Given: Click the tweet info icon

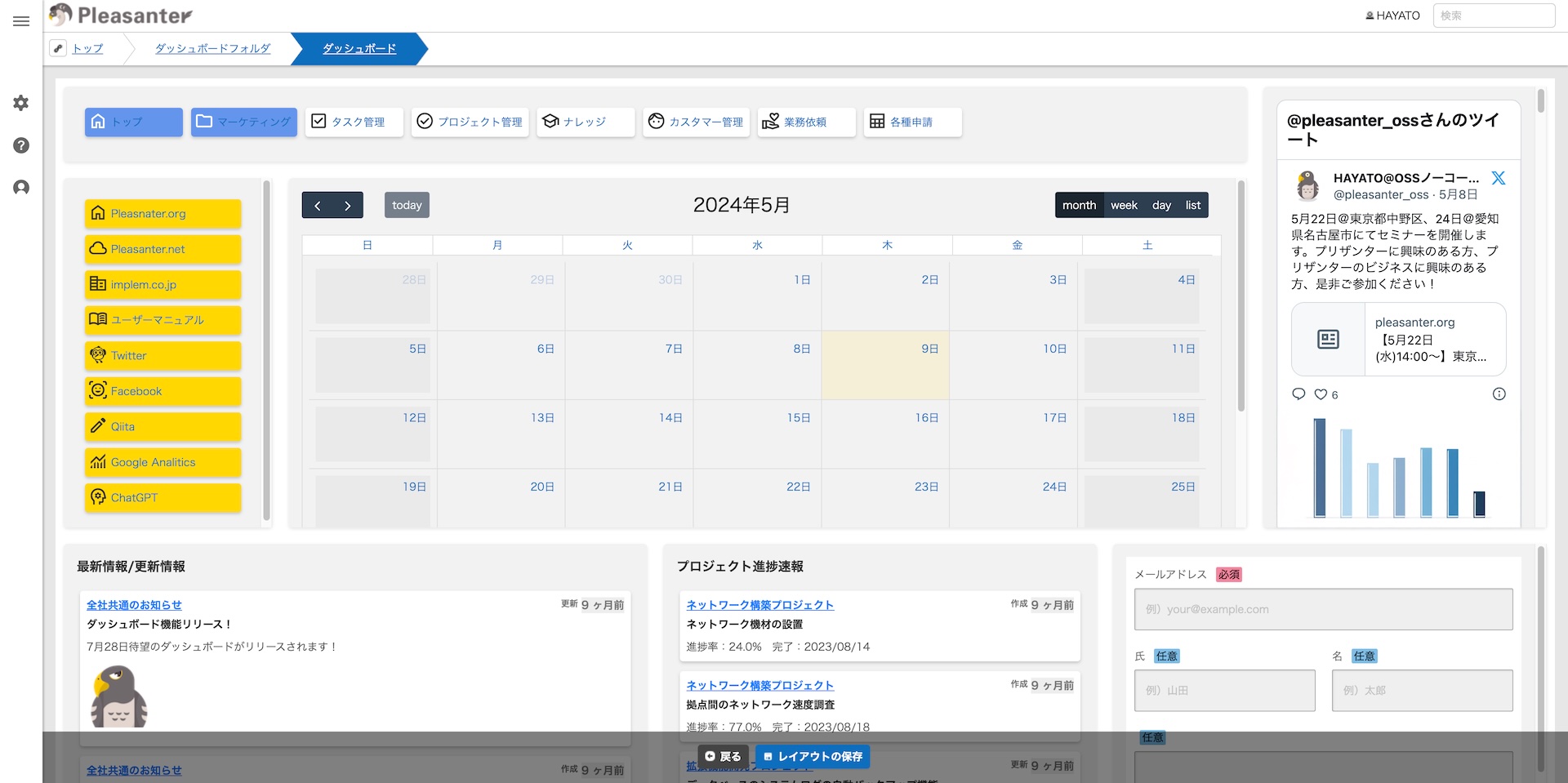Looking at the screenshot, I should 1499,394.
